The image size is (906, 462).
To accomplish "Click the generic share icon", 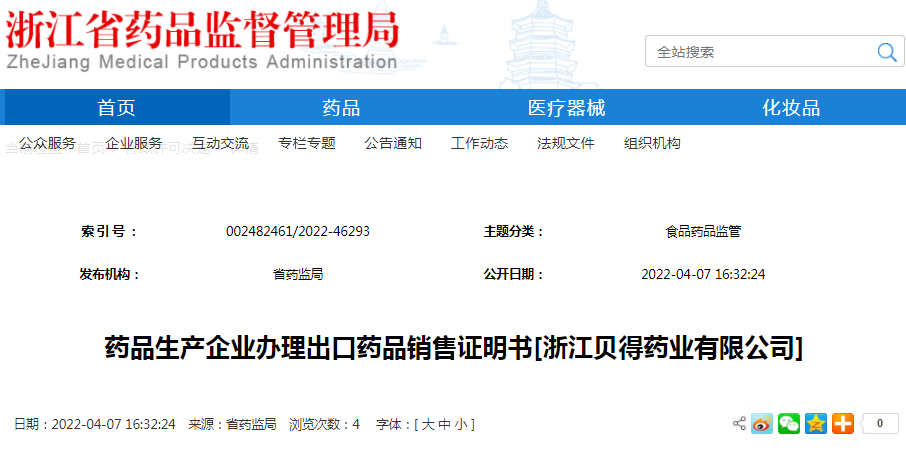I will (739, 423).
